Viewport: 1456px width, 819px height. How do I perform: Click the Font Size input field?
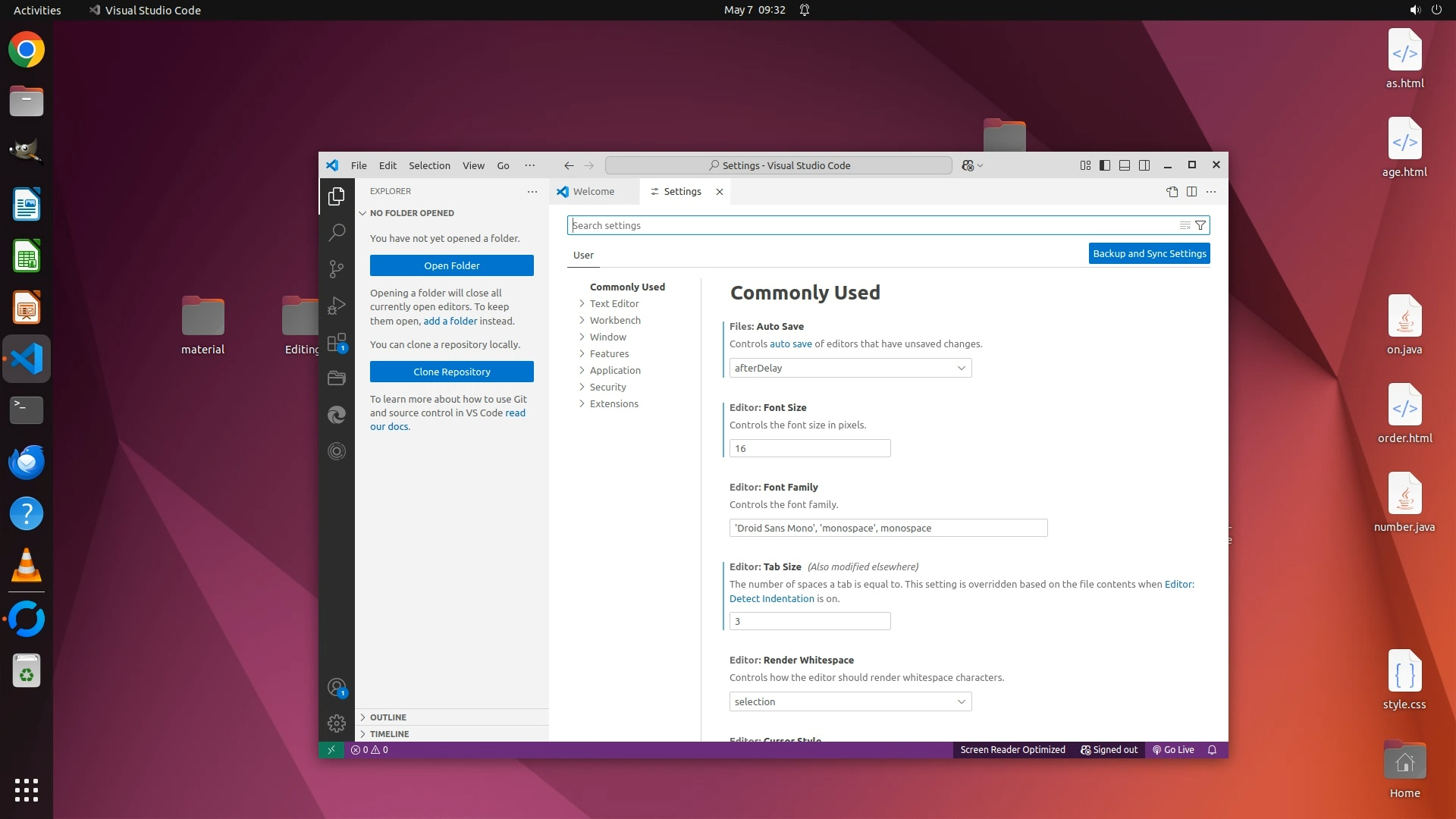click(x=809, y=448)
